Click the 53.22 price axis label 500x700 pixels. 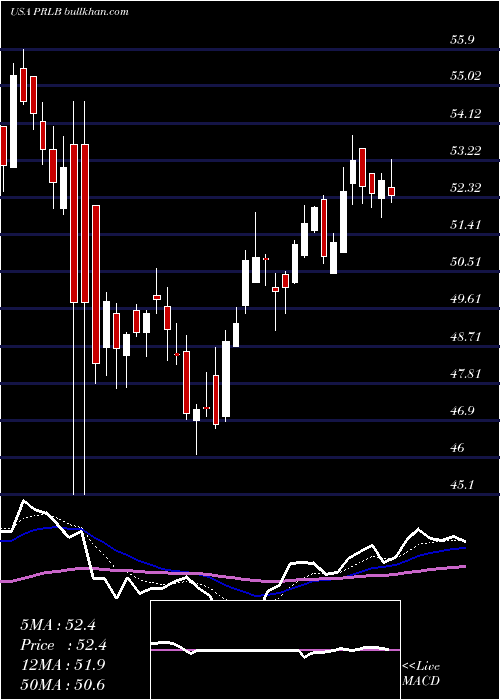pos(466,151)
